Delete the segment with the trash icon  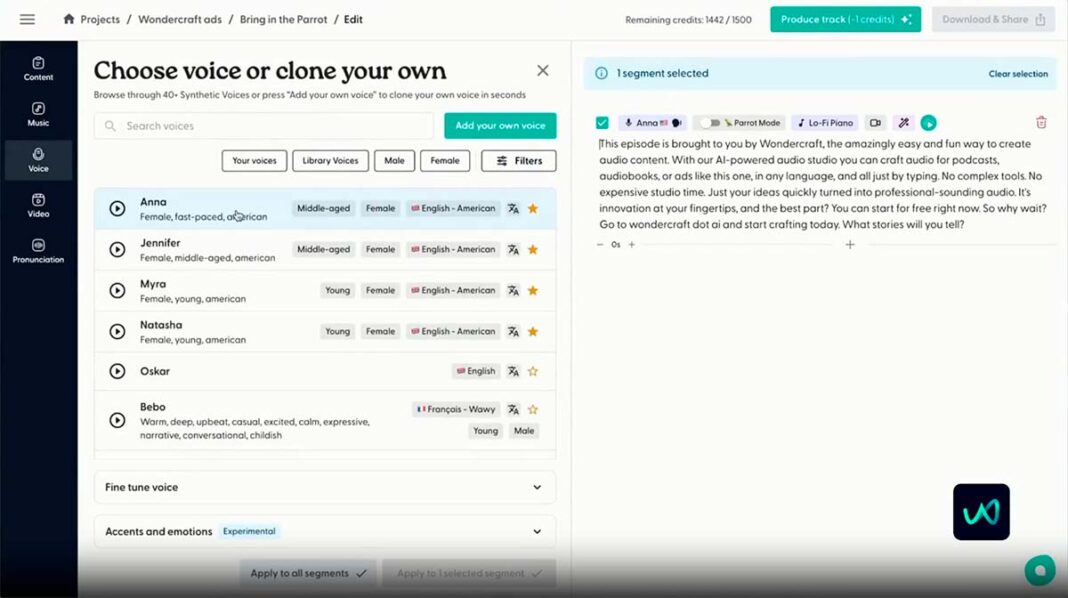[1041, 123]
